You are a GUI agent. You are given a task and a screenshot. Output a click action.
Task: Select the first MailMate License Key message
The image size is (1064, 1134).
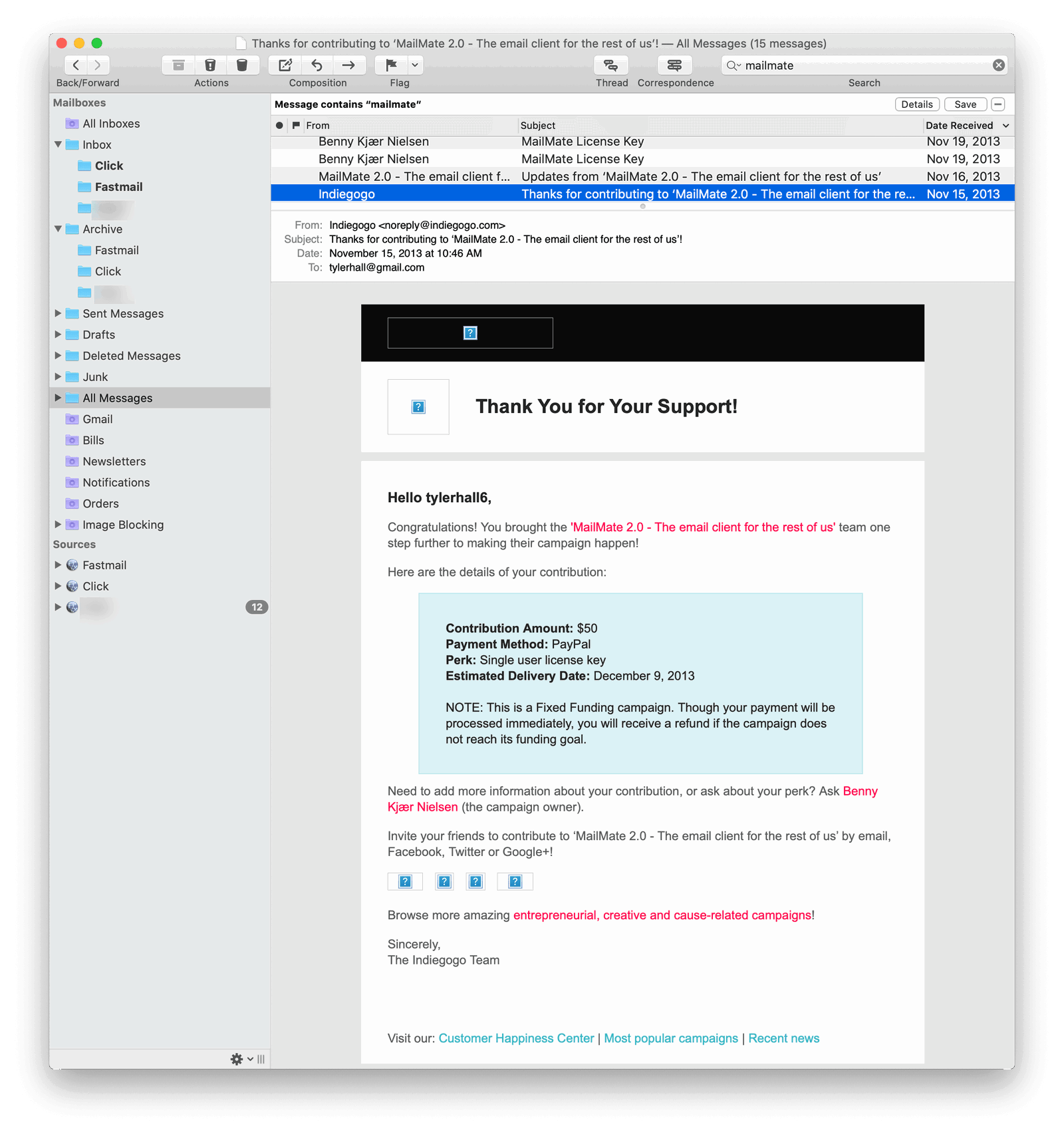tap(642, 142)
